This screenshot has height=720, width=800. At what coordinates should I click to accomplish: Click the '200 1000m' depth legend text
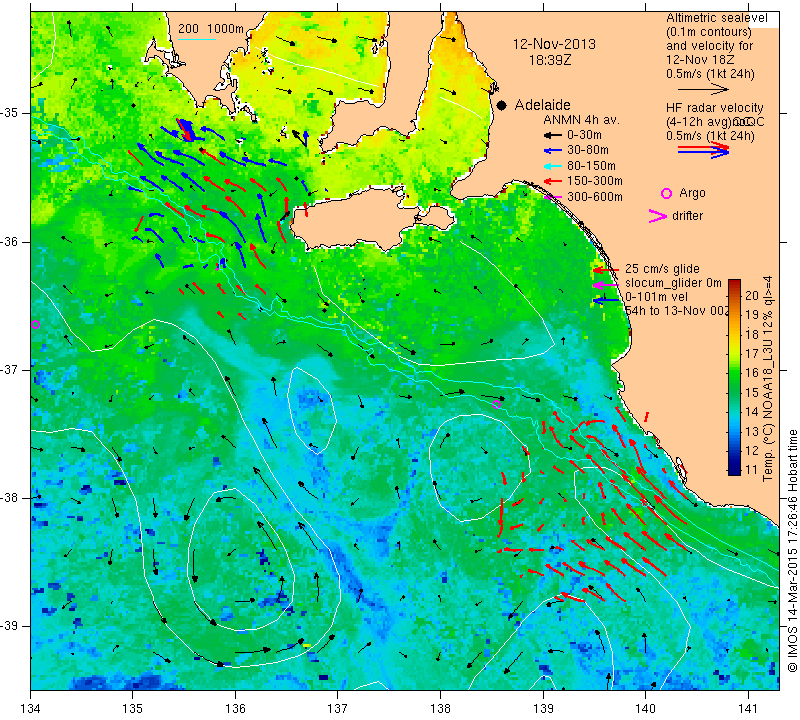(x=211, y=29)
